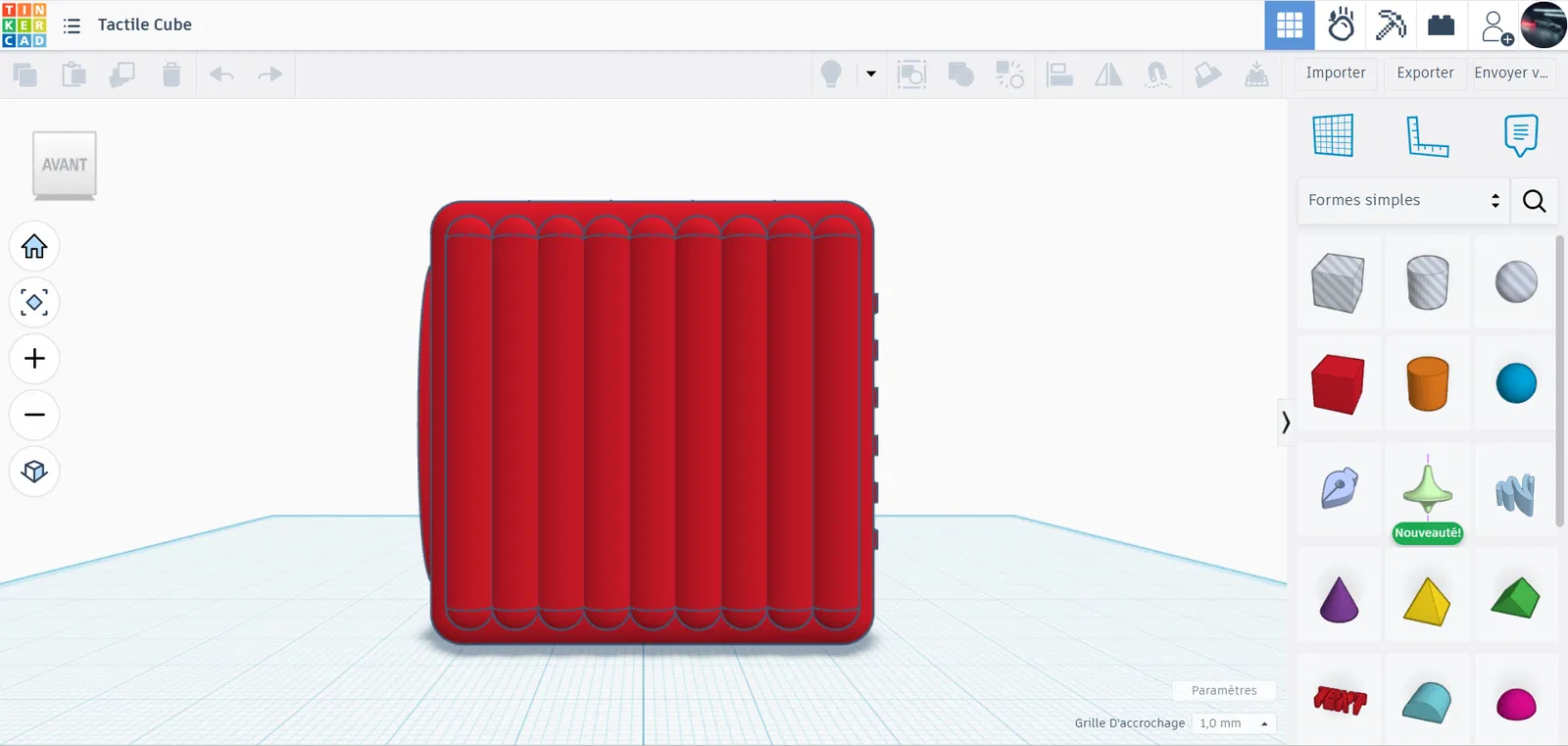The height and width of the screenshot is (746, 1568).
Task: Select the Workplane tool
Action: tap(1333, 135)
